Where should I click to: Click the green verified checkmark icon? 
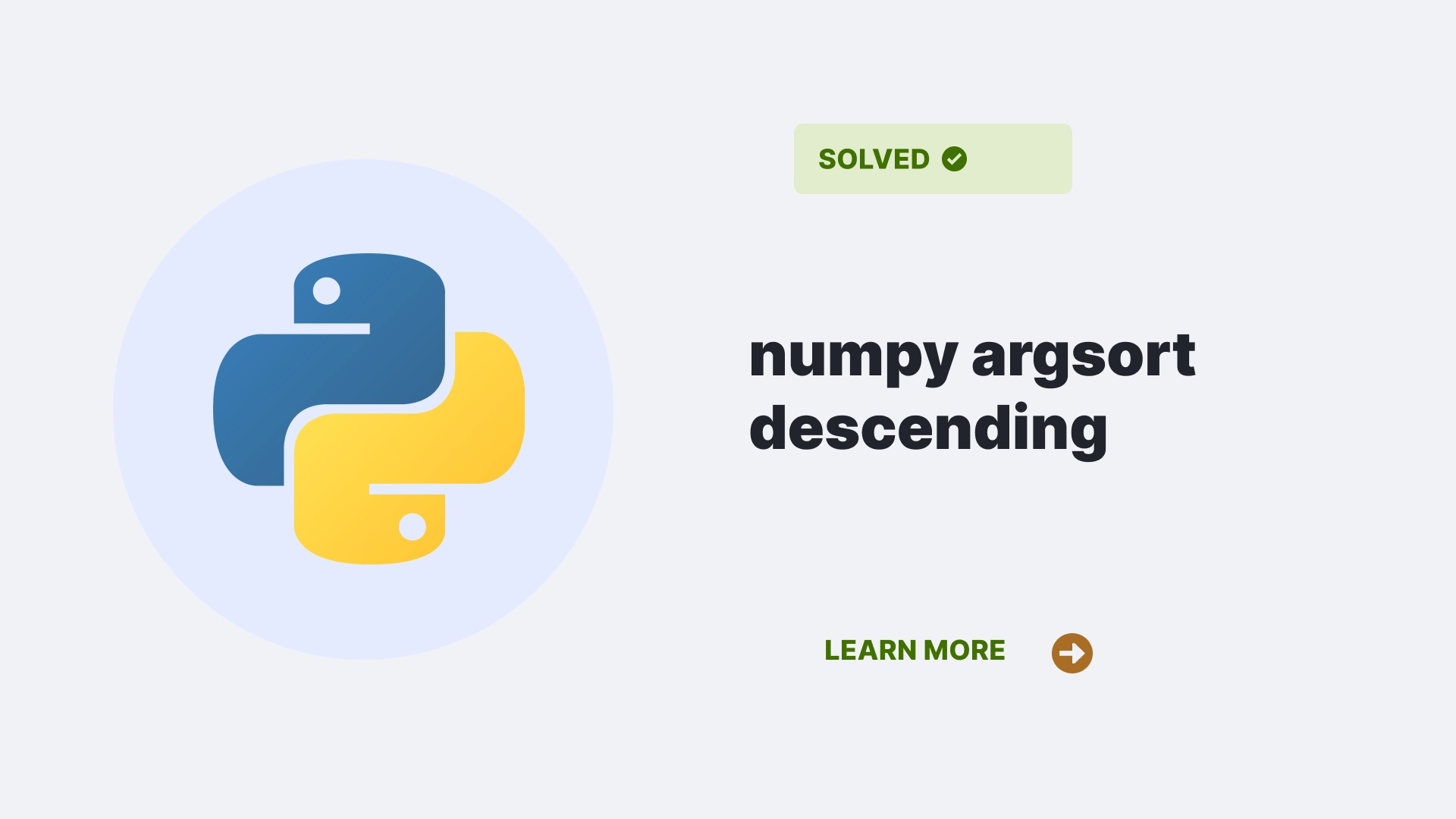(x=953, y=158)
